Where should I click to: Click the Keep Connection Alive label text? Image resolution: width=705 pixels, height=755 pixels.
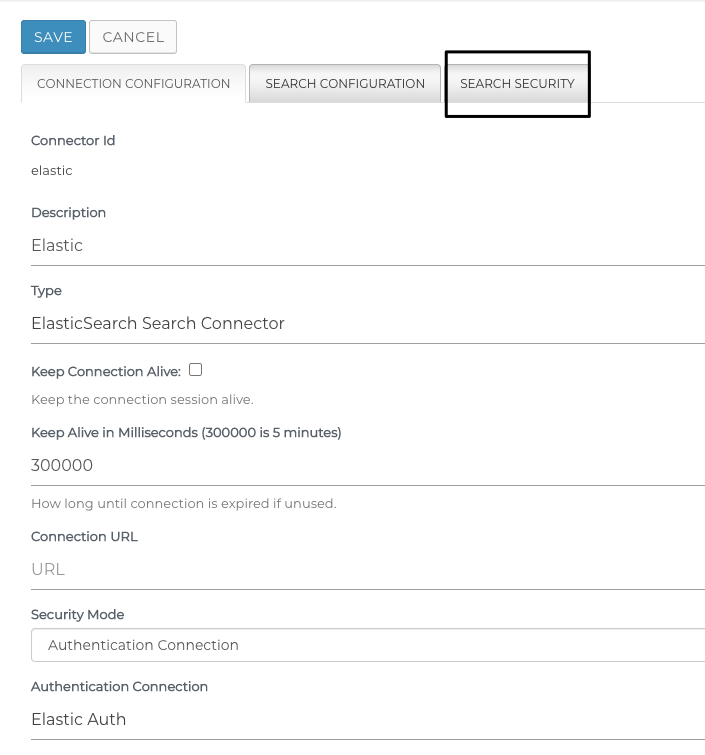coord(106,372)
